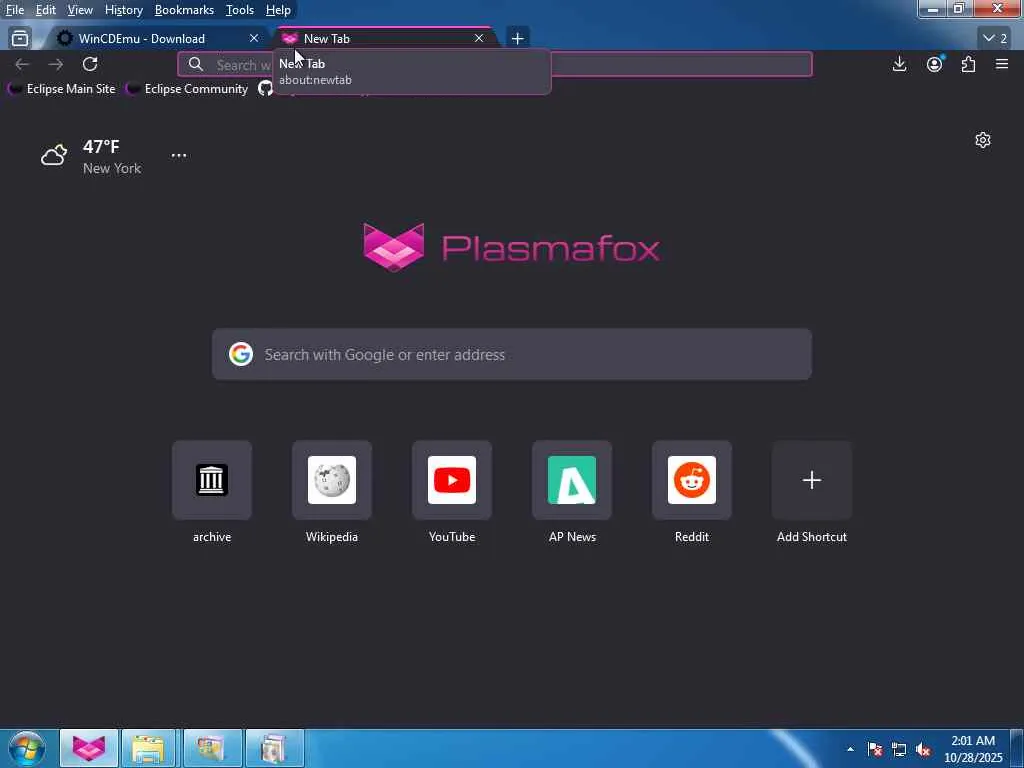Click the GitHub bookmark icon

265,88
